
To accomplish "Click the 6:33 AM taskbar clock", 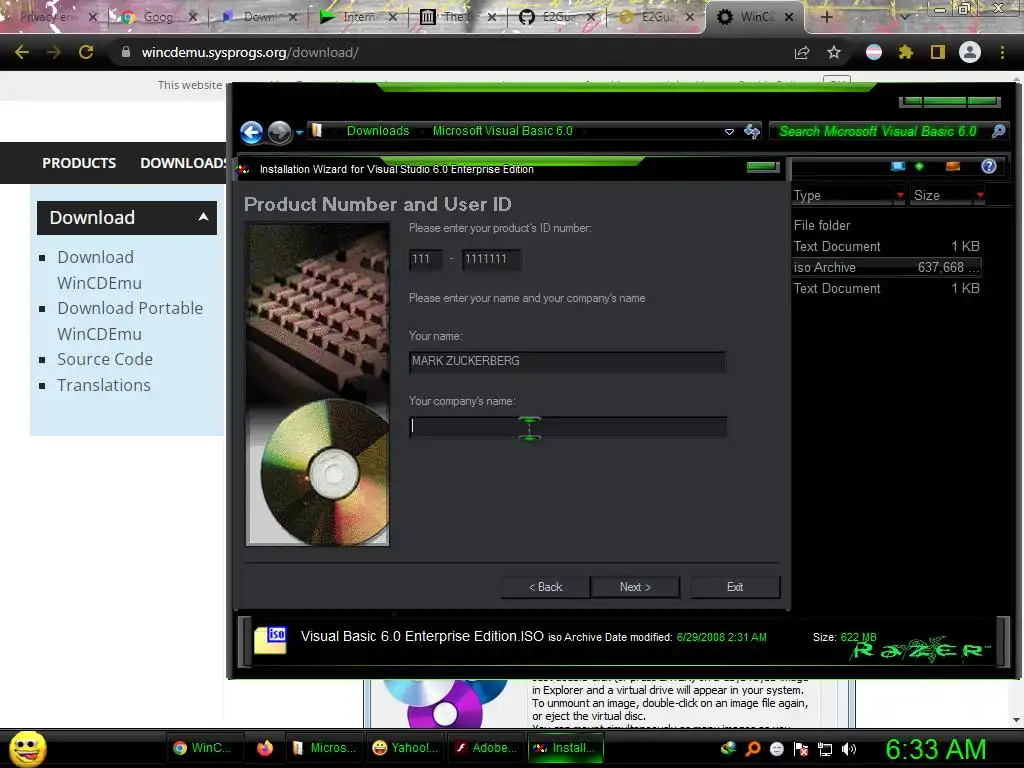I will click(x=935, y=749).
